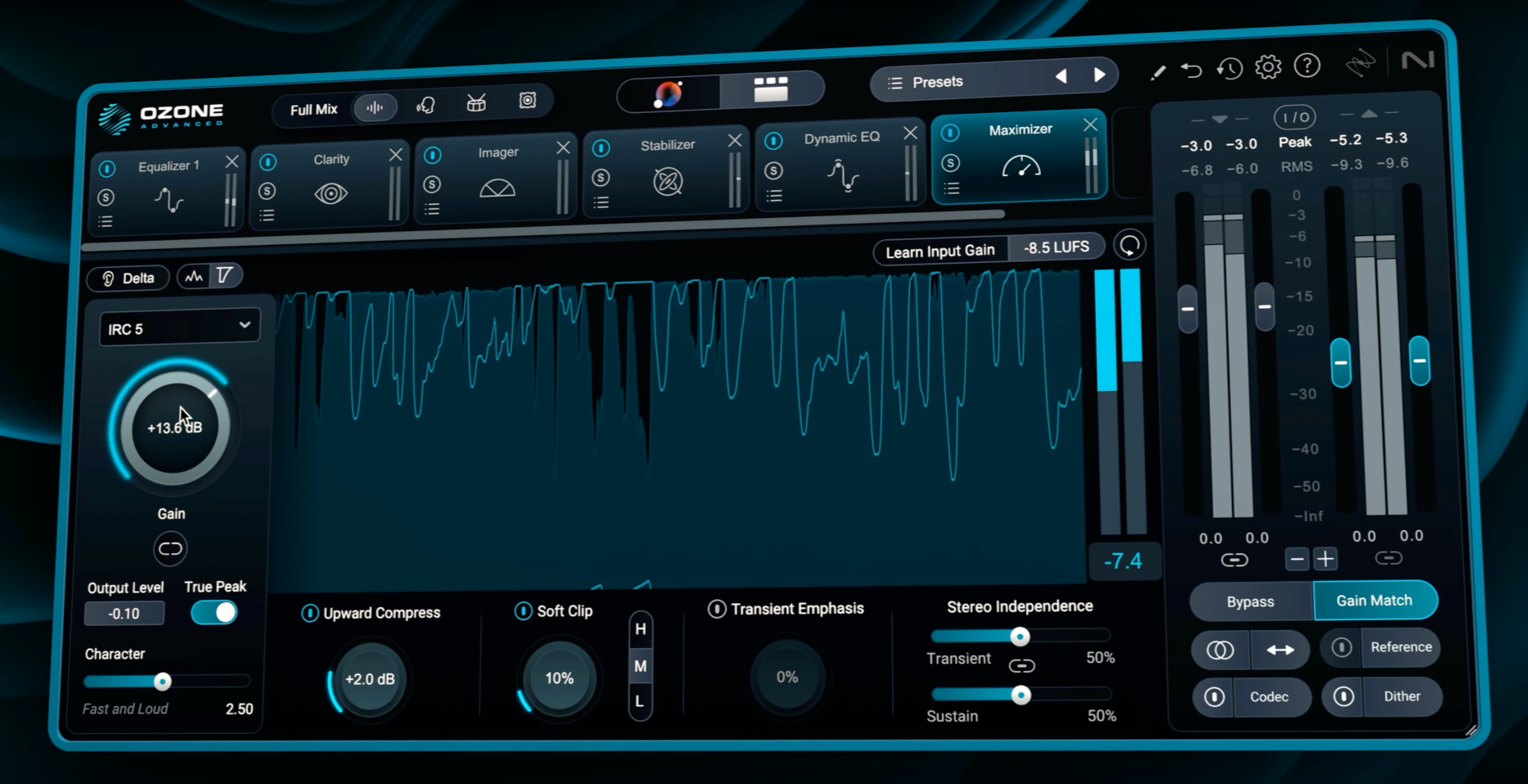Screen dimensions: 1528x784
Task: Swap the left and right channels
Action: click(x=1280, y=650)
